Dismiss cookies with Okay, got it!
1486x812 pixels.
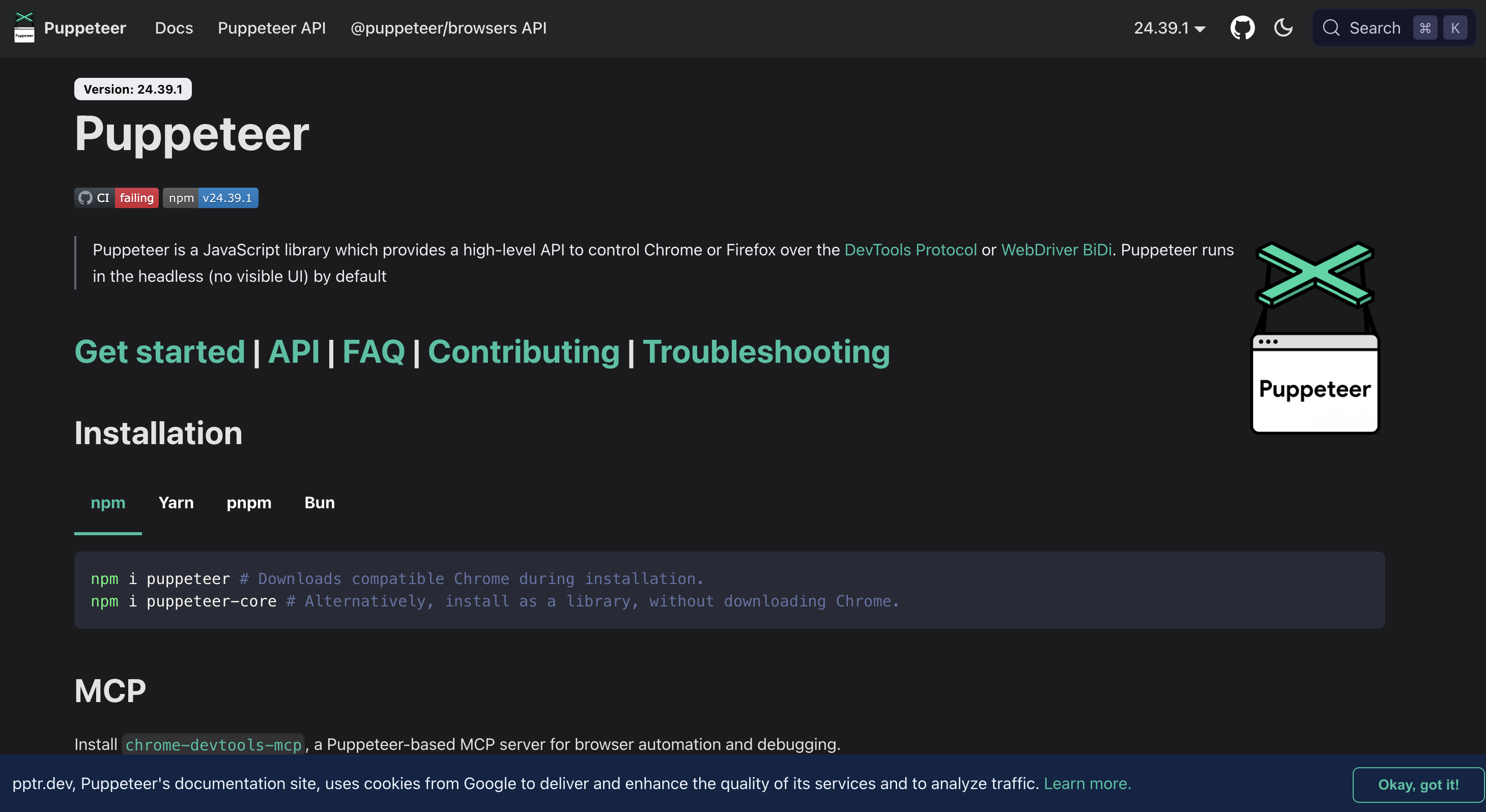point(1418,785)
